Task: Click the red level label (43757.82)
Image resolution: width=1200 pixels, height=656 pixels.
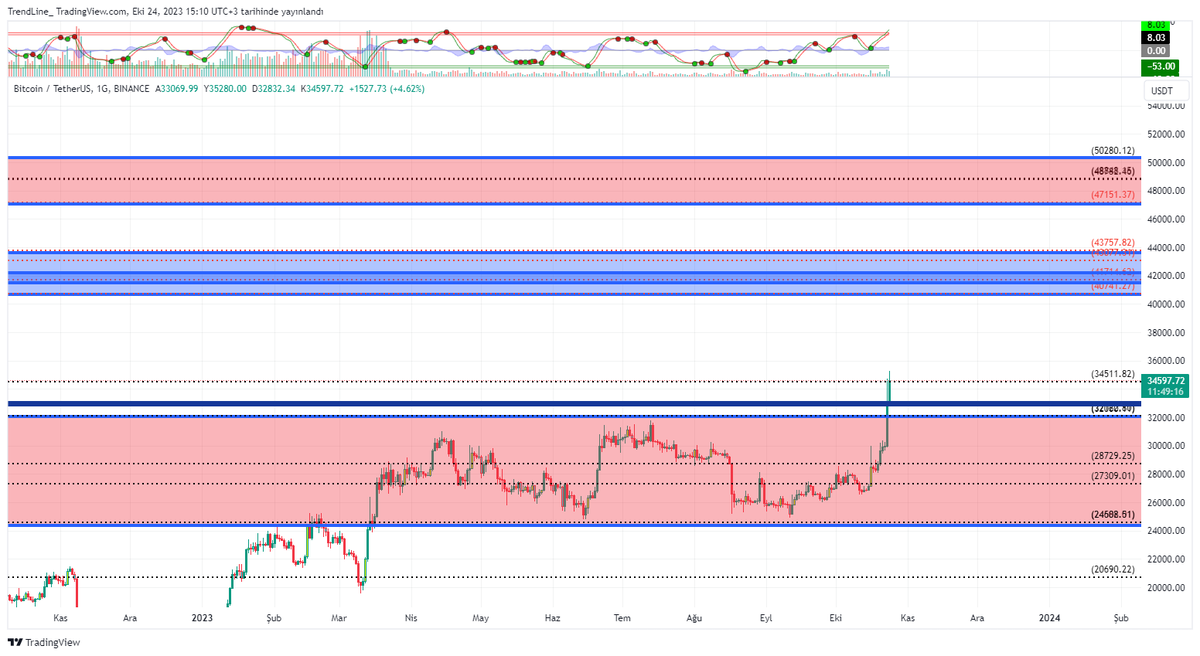Action: click(1113, 243)
